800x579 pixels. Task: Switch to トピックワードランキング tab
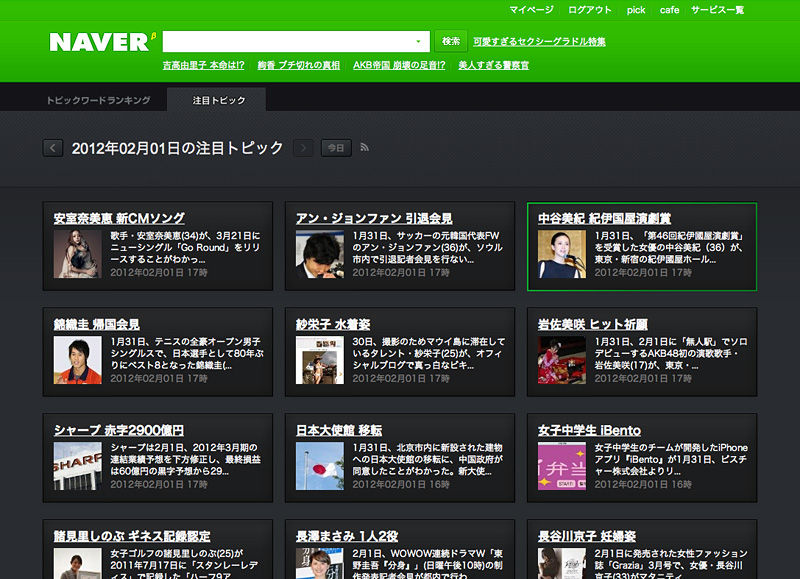(98, 100)
